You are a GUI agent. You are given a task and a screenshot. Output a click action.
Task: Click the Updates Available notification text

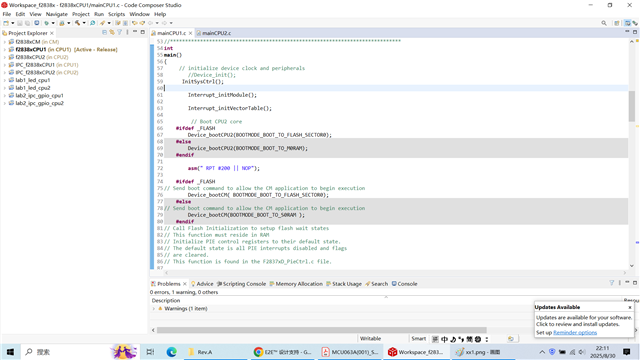(x=584, y=320)
